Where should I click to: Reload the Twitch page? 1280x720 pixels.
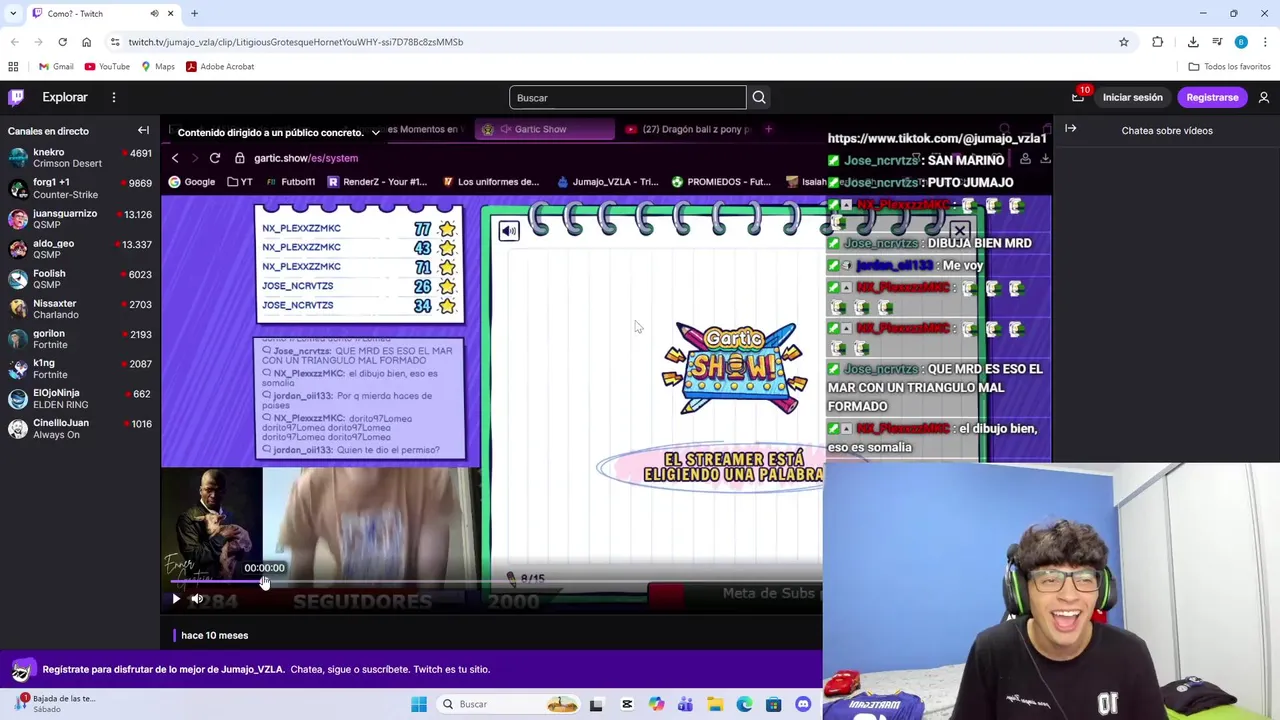coord(62,42)
